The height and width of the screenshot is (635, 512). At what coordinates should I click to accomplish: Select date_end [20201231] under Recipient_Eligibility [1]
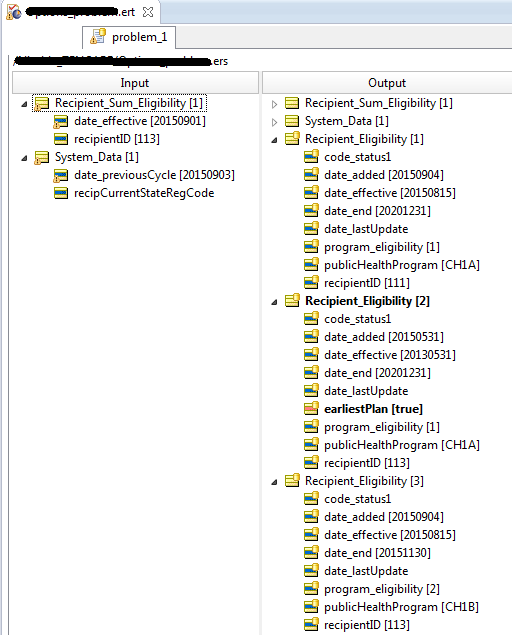coord(377,211)
